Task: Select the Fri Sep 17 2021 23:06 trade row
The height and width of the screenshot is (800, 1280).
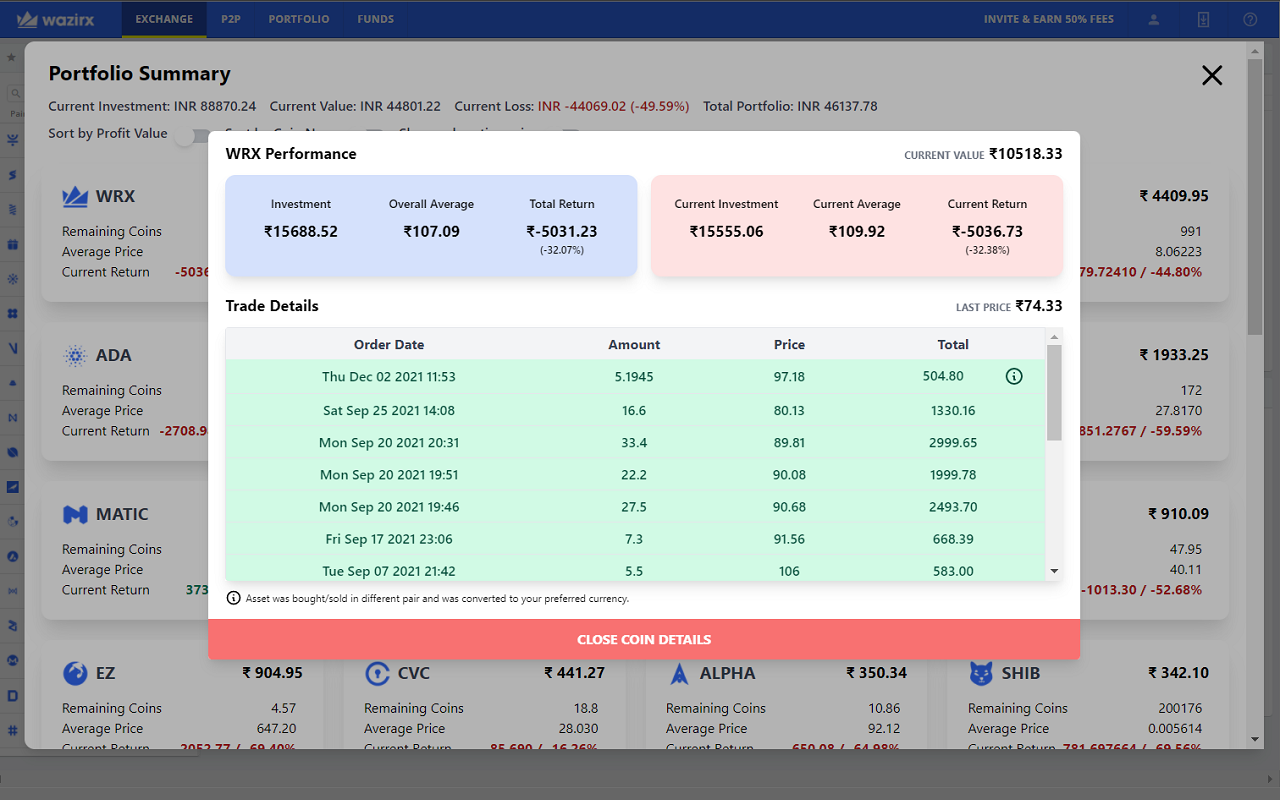Action: click(636, 539)
